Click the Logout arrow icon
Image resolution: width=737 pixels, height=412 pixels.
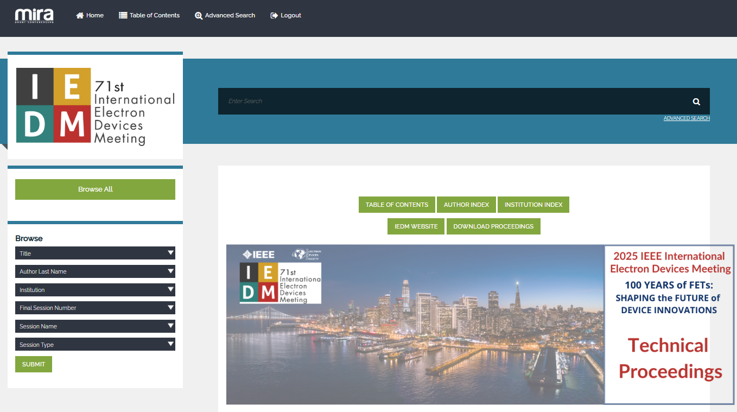point(274,16)
